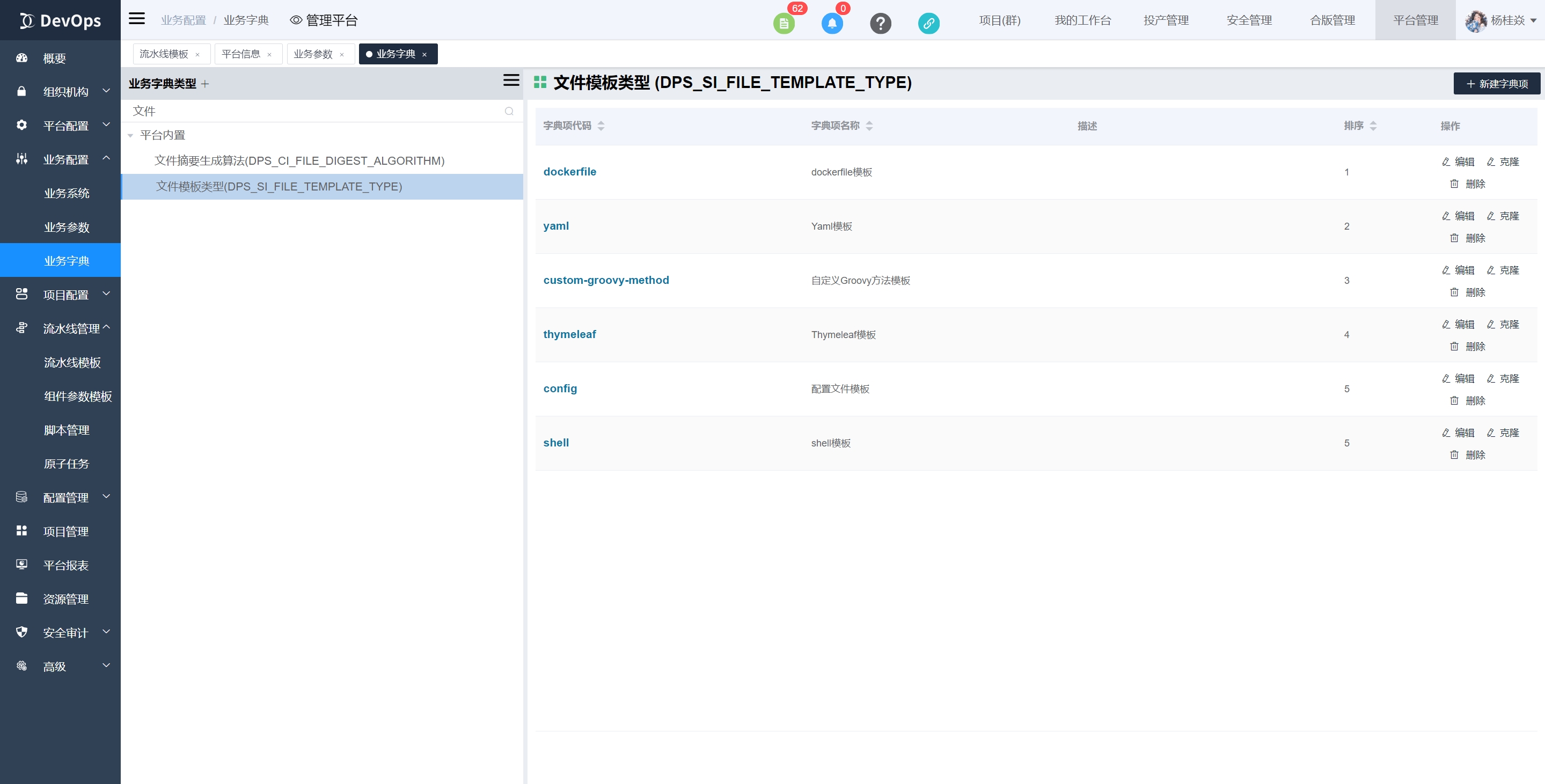
Task: Click the teal link icon
Action: pyautogui.click(x=928, y=24)
